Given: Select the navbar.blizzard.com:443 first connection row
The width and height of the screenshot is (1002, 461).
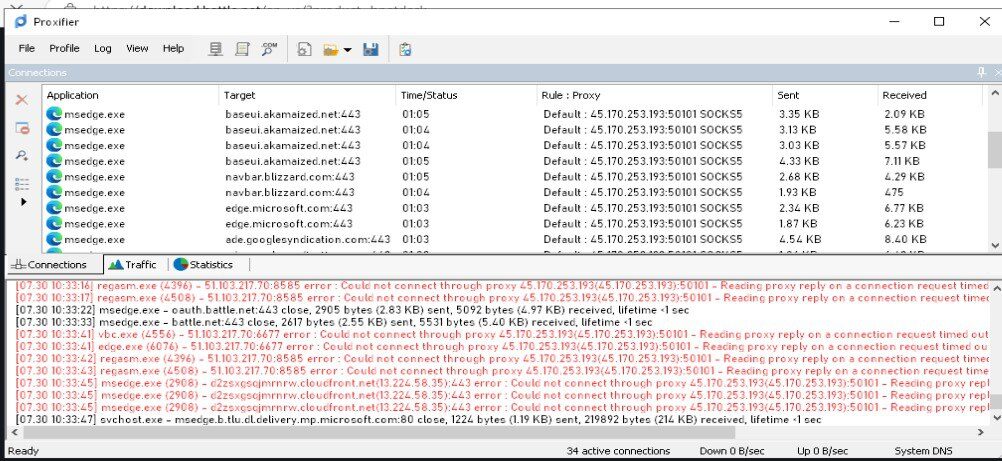Looking at the screenshot, I should (290, 177).
